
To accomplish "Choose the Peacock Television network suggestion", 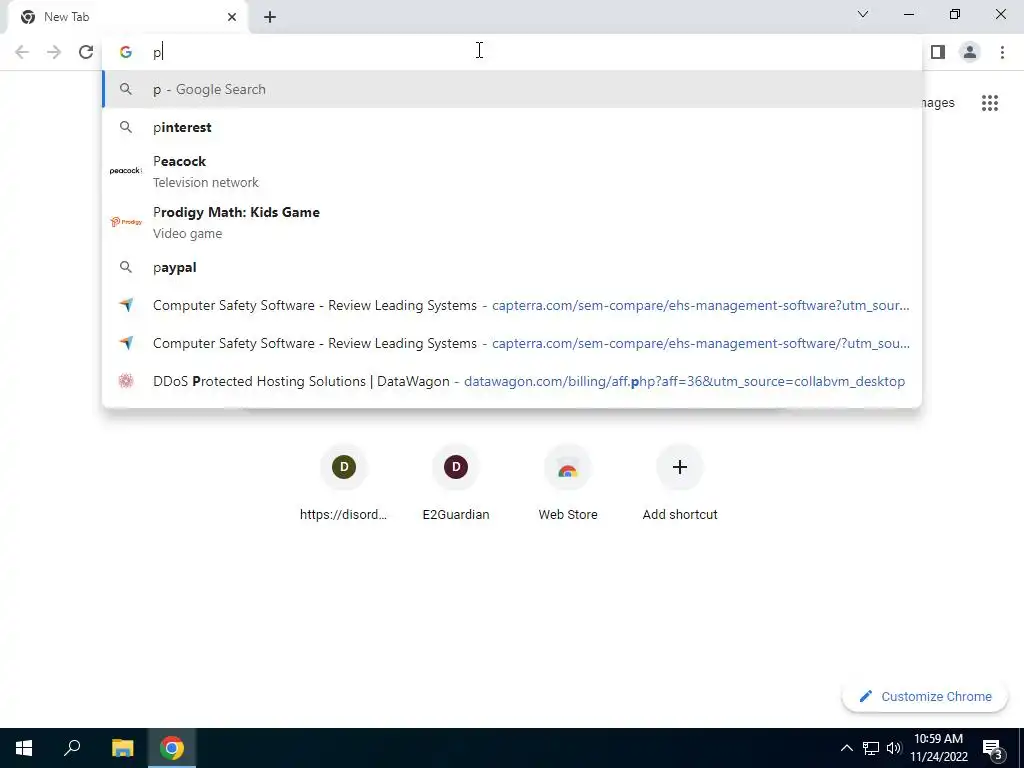I will click(x=512, y=171).
